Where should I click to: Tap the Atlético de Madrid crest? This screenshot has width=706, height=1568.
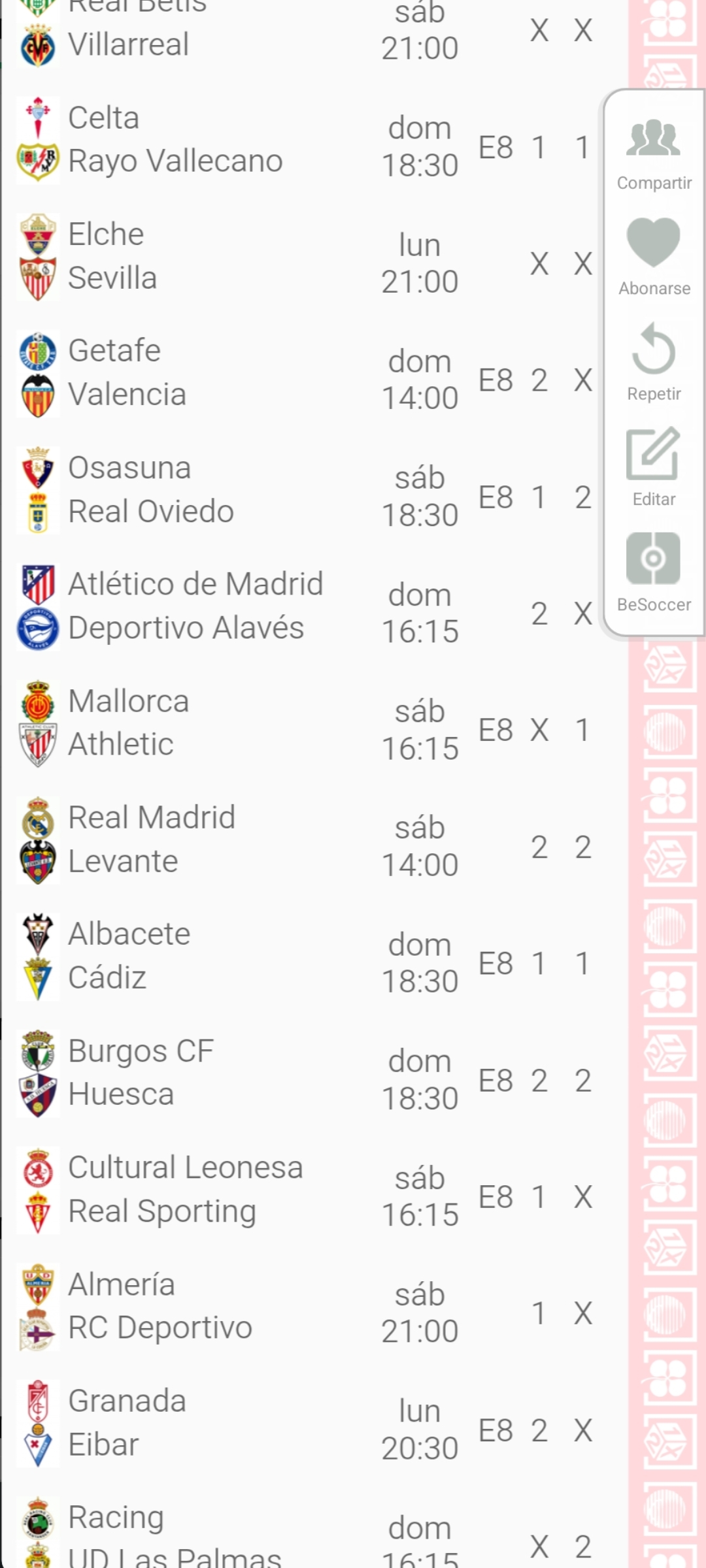38,584
